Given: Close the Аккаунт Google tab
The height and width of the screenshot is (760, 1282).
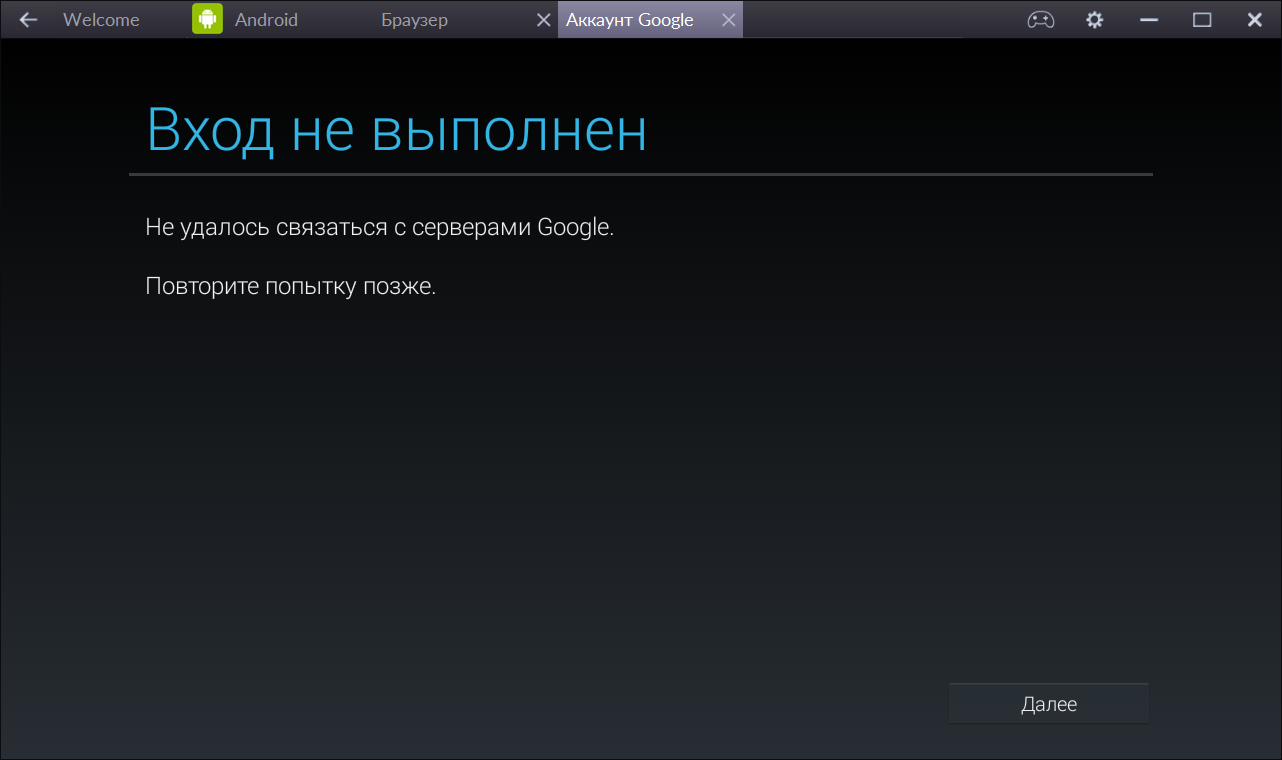Looking at the screenshot, I should [x=728, y=20].
